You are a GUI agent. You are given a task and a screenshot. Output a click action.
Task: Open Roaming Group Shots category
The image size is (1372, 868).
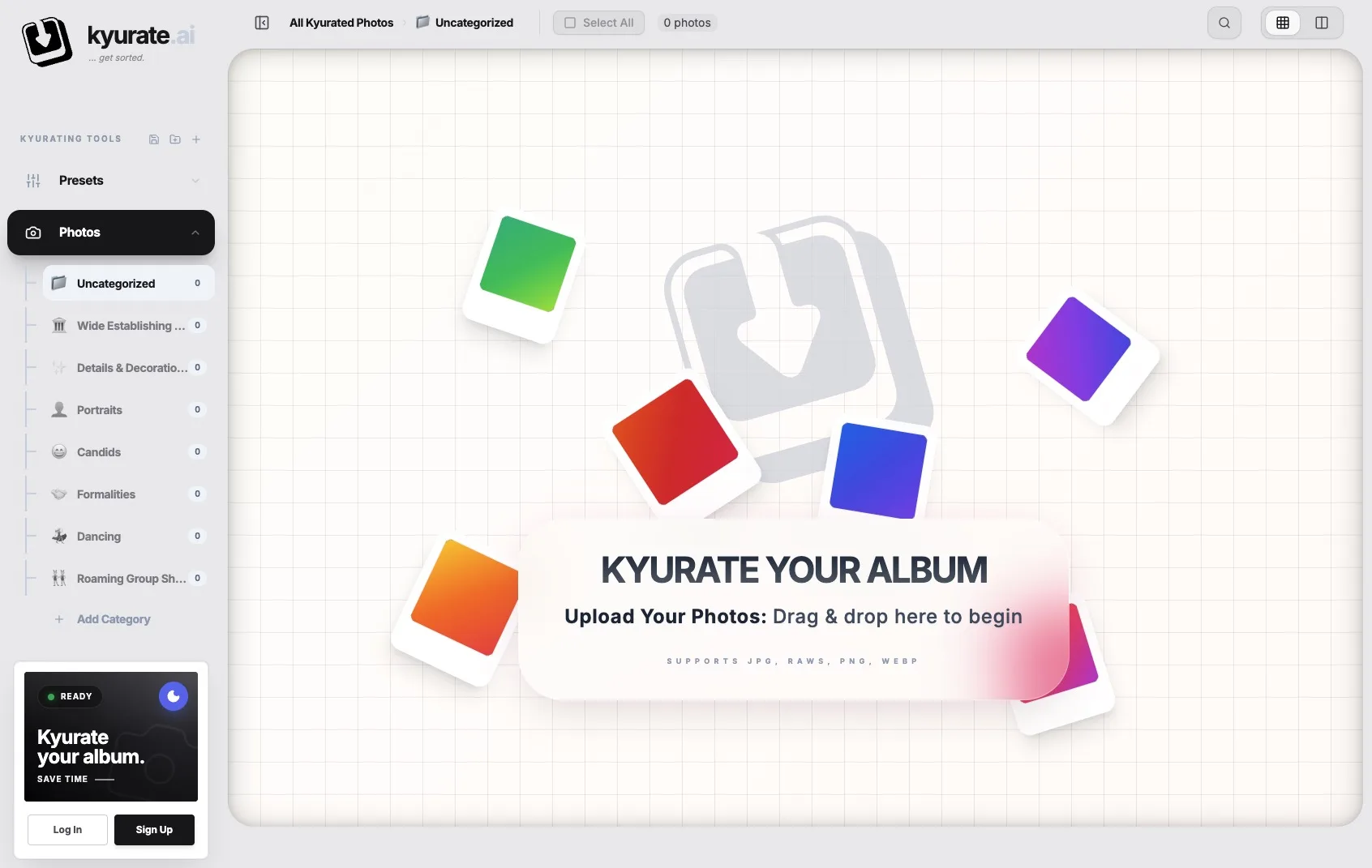(x=129, y=578)
